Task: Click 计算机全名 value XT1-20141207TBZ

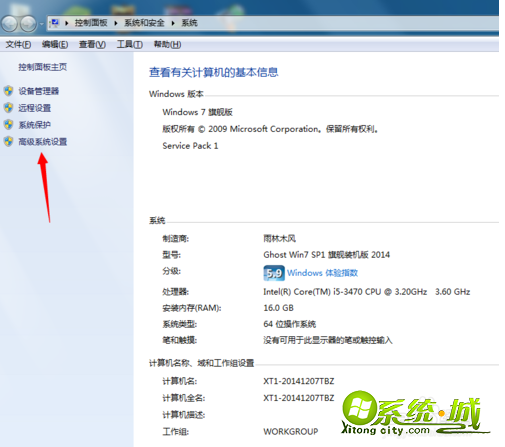Action: tap(299, 398)
